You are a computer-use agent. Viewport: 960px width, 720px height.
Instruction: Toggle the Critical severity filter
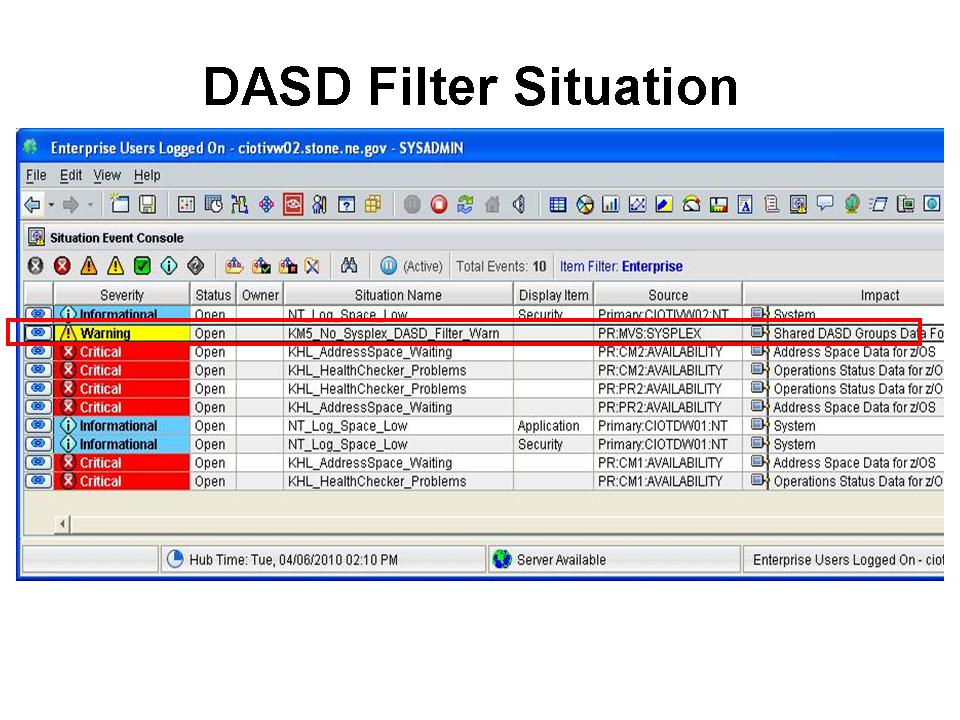[63, 265]
